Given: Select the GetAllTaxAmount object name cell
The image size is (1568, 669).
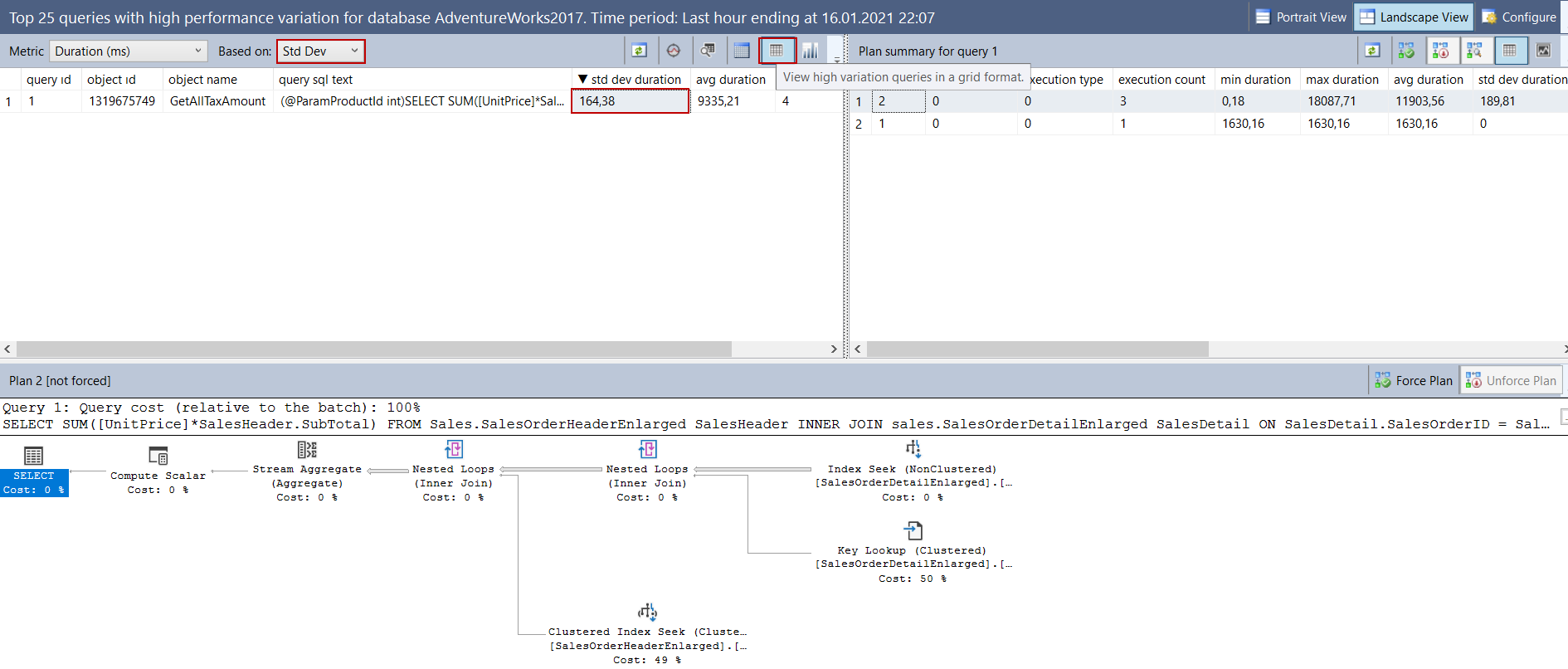Looking at the screenshot, I should pyautogui.click(x=217, y=101).
